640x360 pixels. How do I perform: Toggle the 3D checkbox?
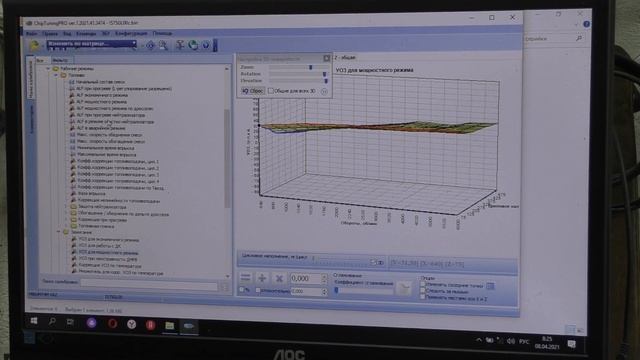373,262
